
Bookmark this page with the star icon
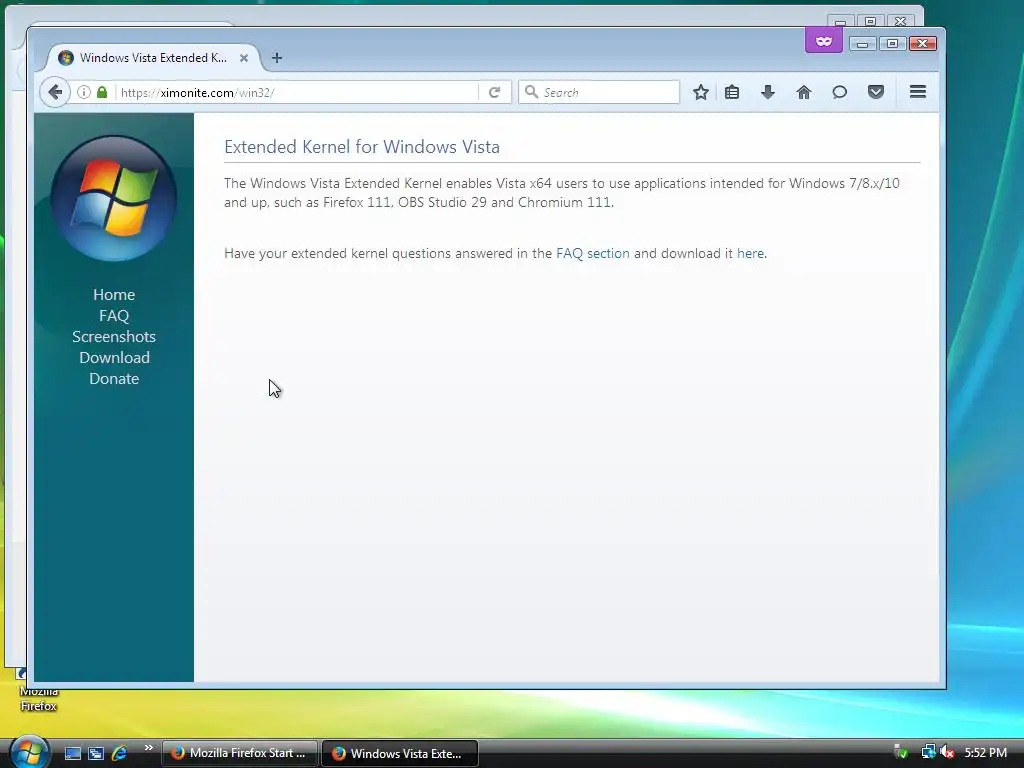pyautogui.click(x=701, y=92)
